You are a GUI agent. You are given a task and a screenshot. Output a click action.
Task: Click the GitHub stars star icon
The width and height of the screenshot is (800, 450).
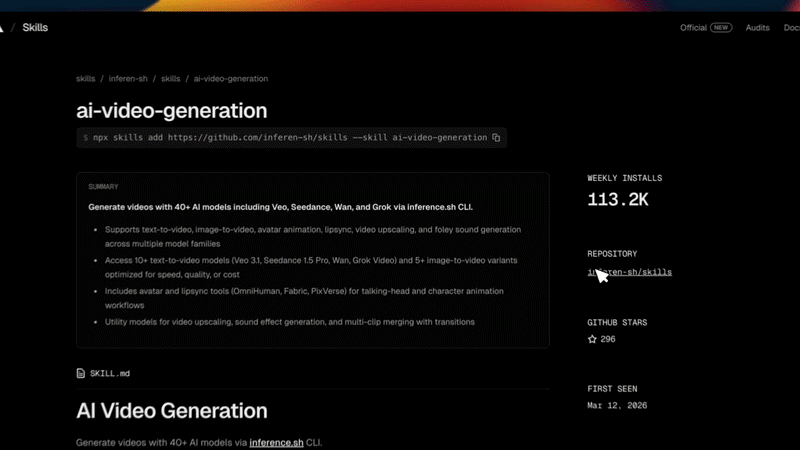pos(592,339)
